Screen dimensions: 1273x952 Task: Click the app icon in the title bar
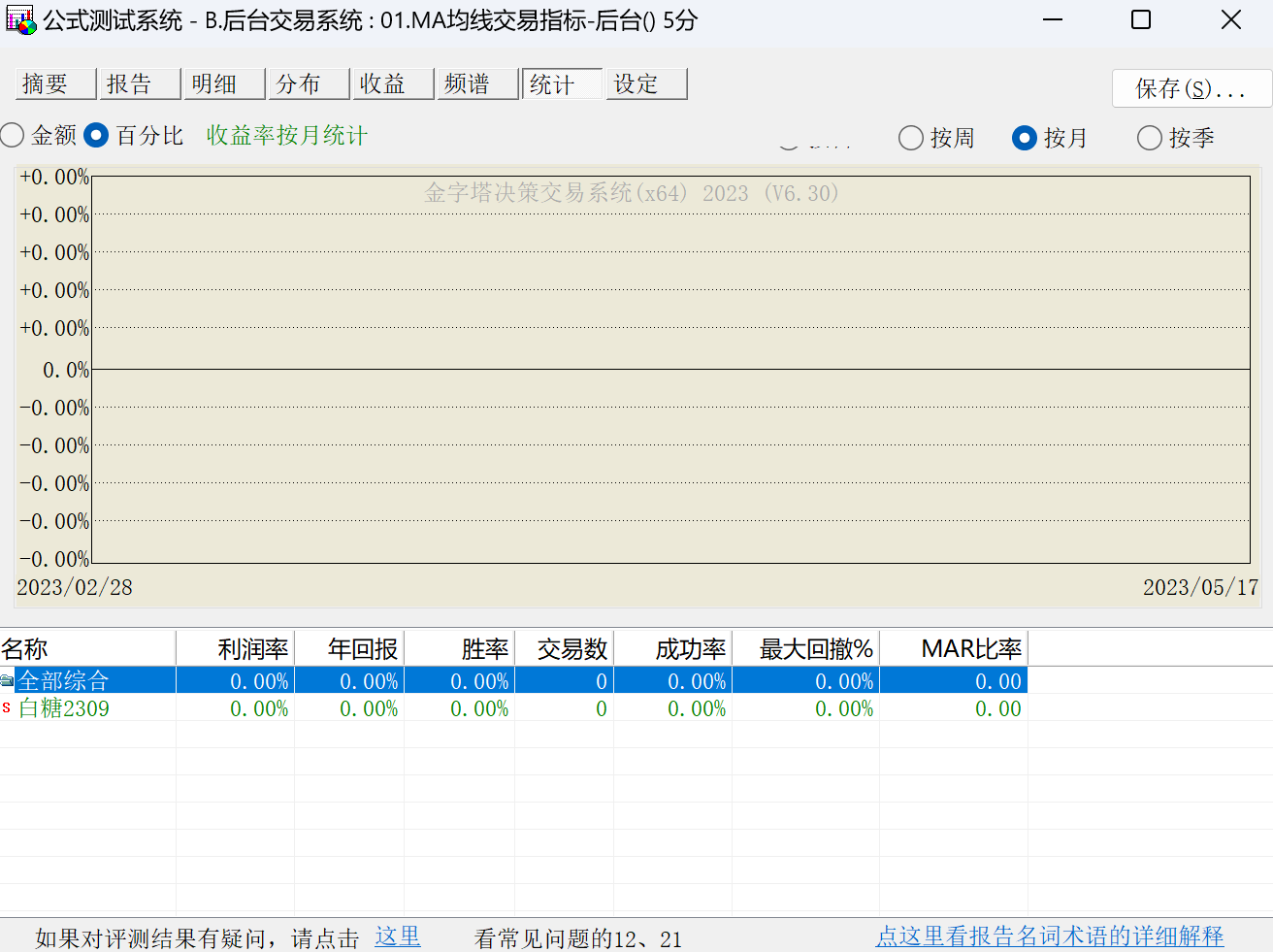[x=20, y=20]
